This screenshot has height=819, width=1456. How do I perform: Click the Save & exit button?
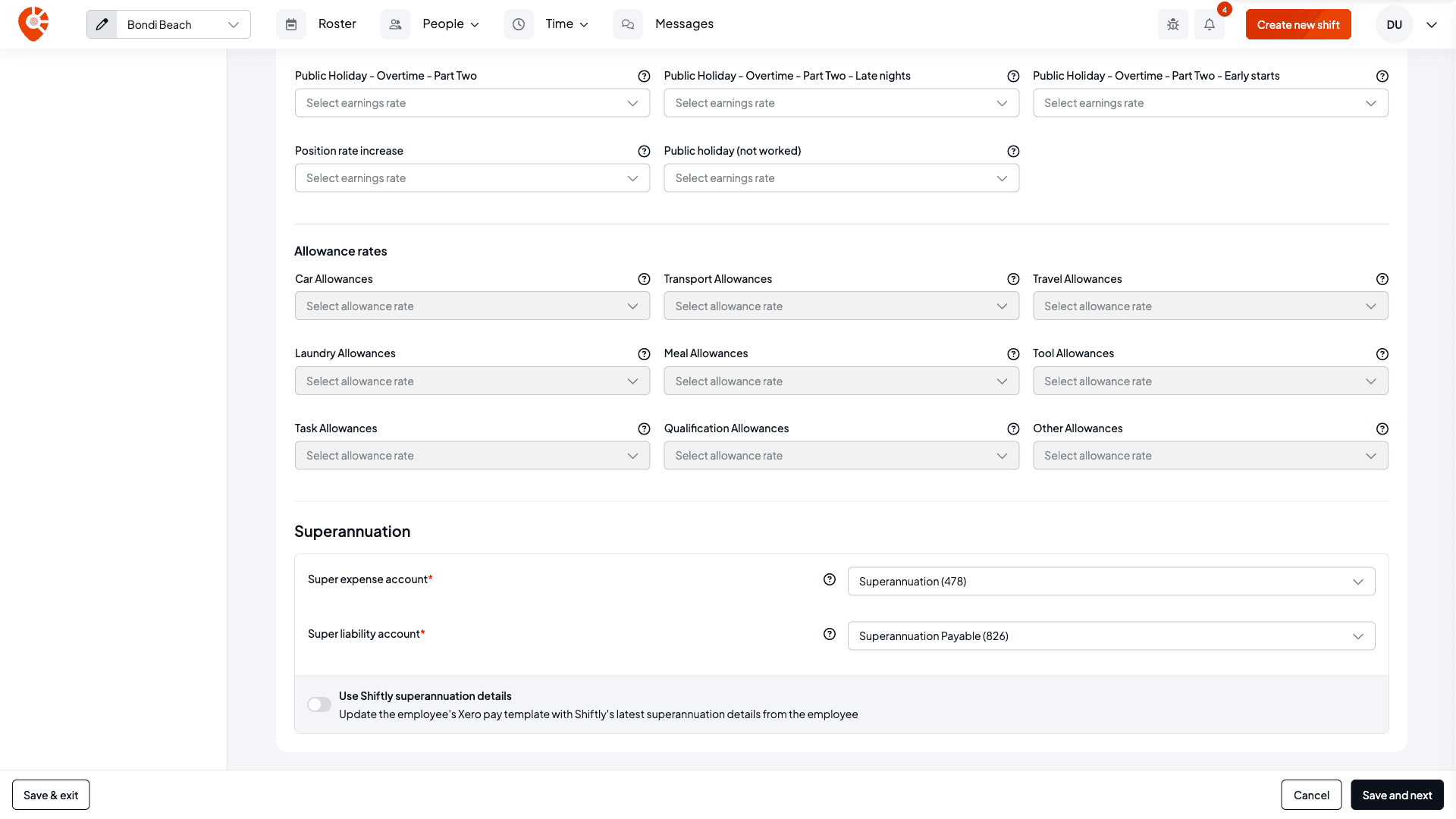tap(51, 795)
